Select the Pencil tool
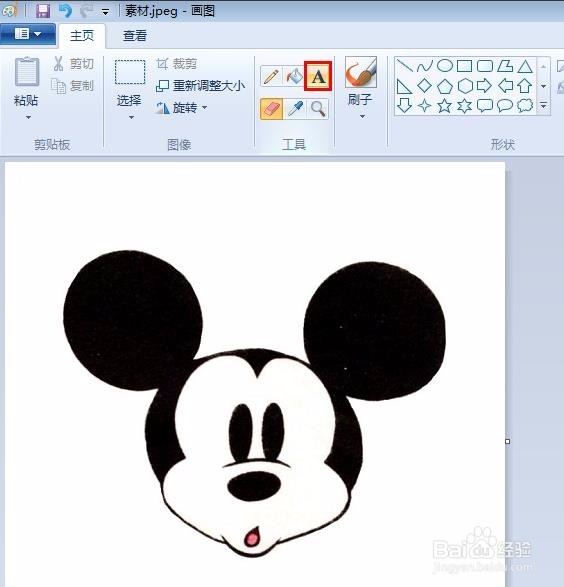The width and height of the screenshot is (564, 587). [271, 76]
